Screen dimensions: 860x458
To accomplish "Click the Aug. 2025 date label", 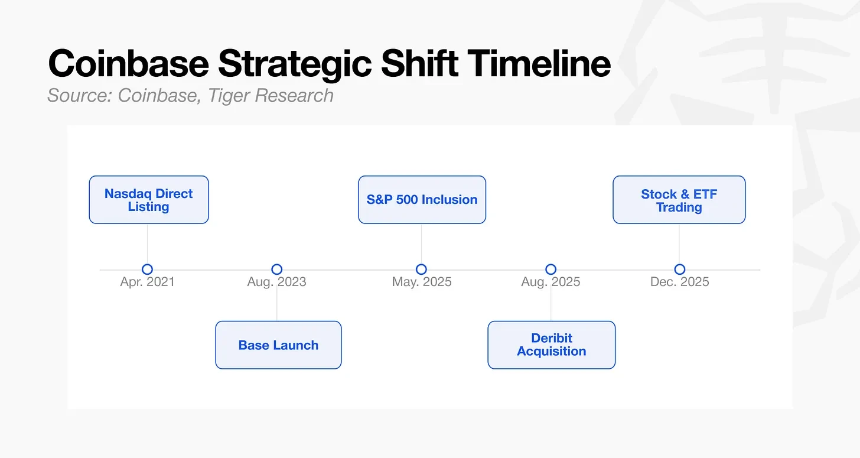I will tap(551, 282).
